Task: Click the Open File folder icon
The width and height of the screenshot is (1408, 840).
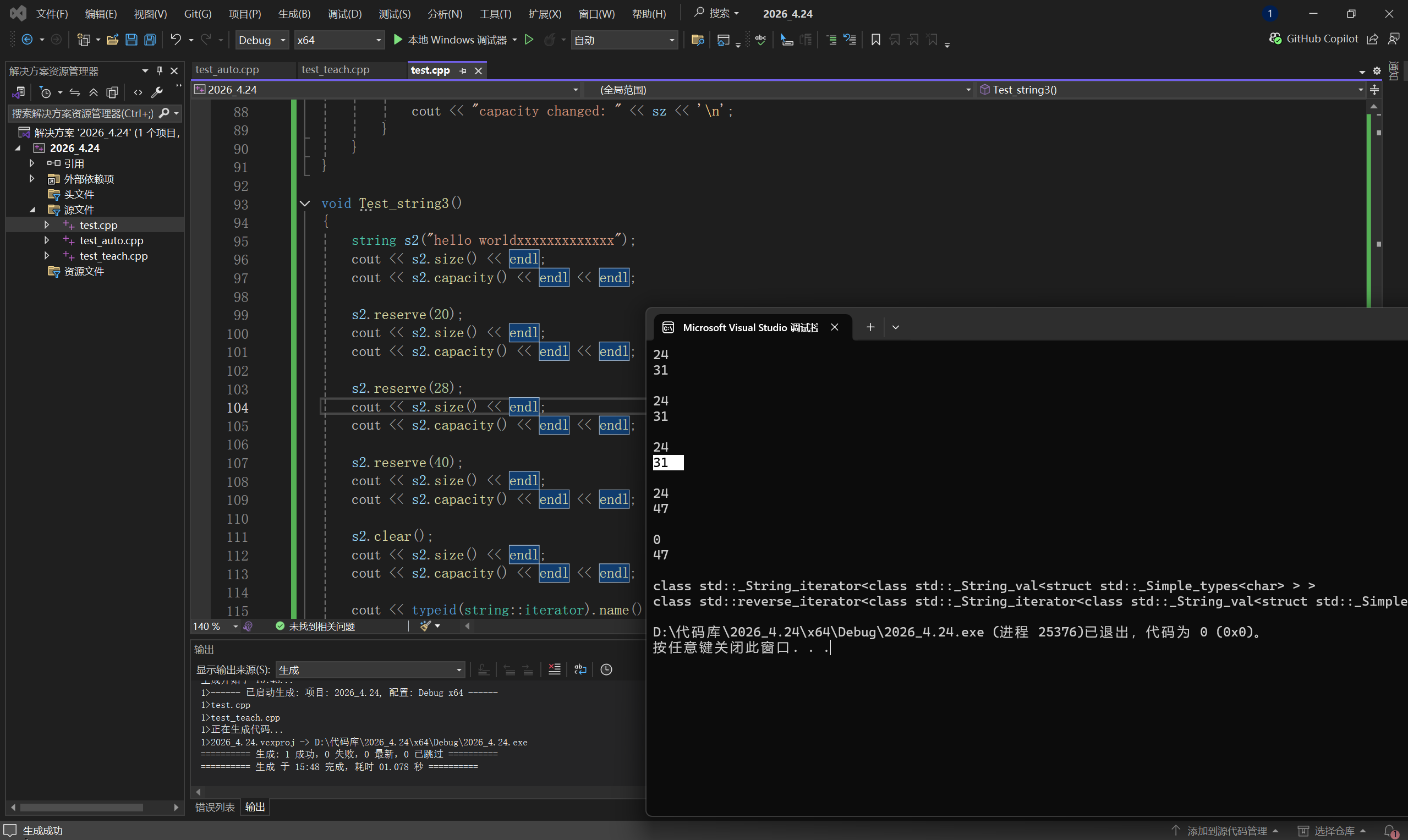Action: pyautogui.click(x=113, y=40)
